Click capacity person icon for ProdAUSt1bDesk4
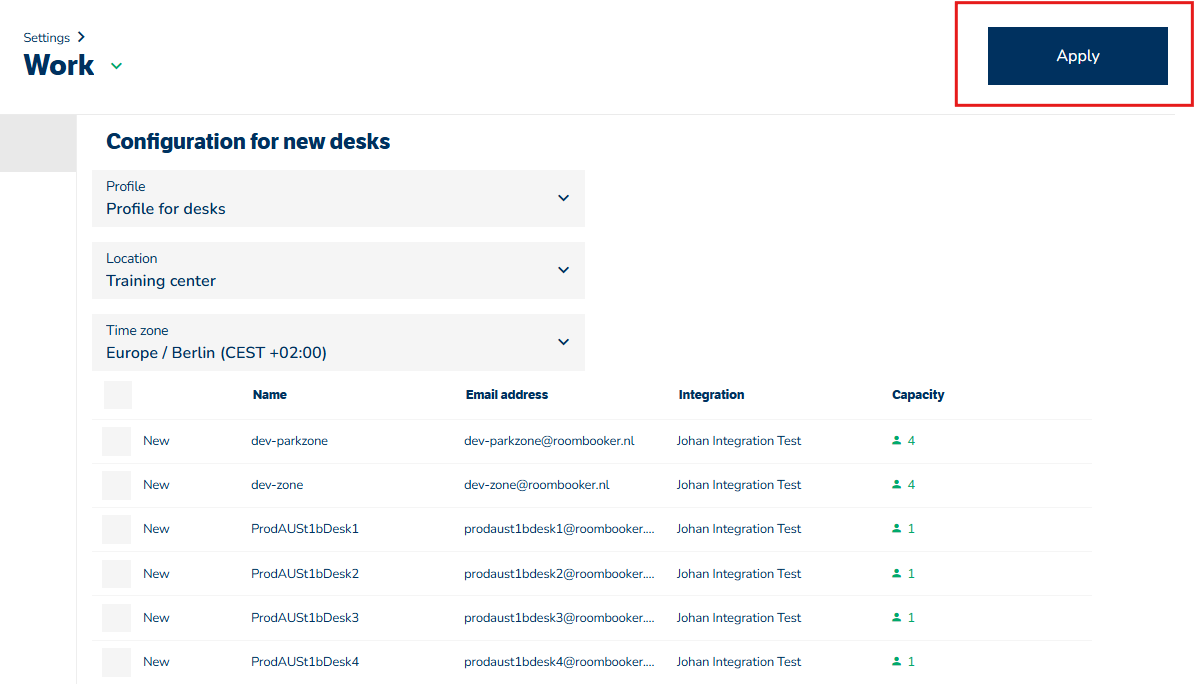Screen dimensions: 1195x684 coord(896,662)
